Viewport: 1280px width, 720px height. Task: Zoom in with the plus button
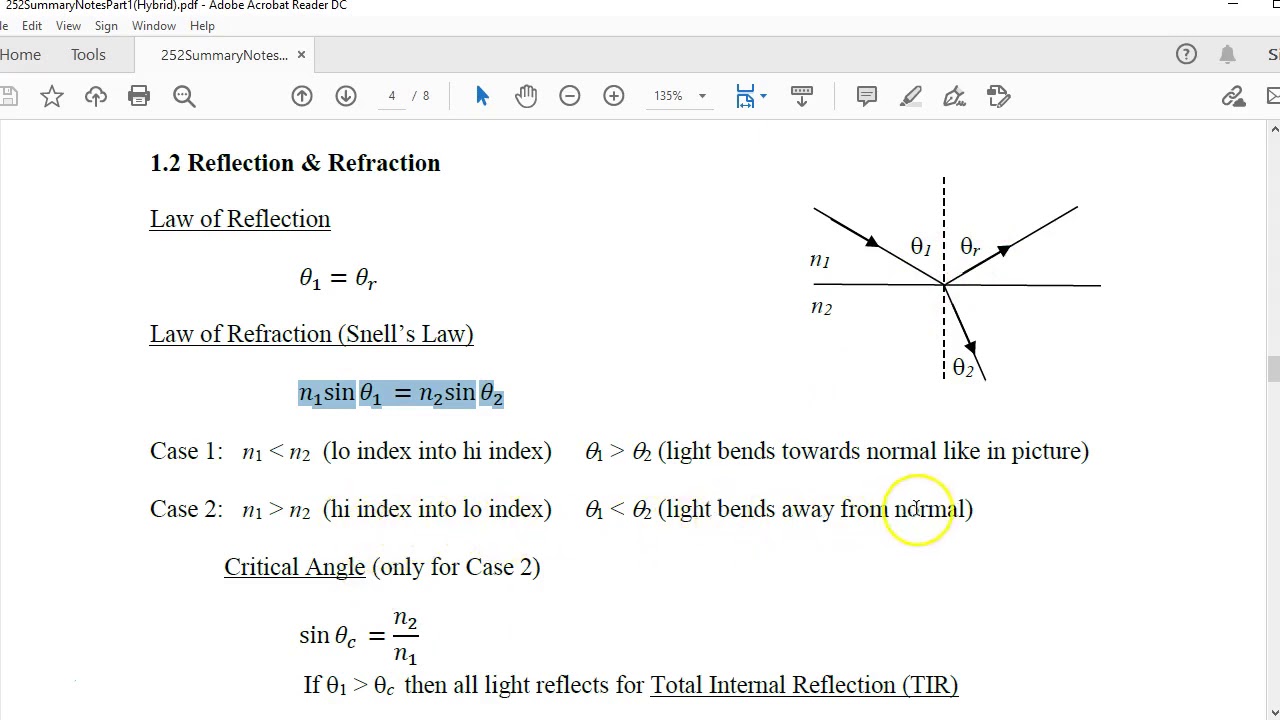(x=614, y=96)
